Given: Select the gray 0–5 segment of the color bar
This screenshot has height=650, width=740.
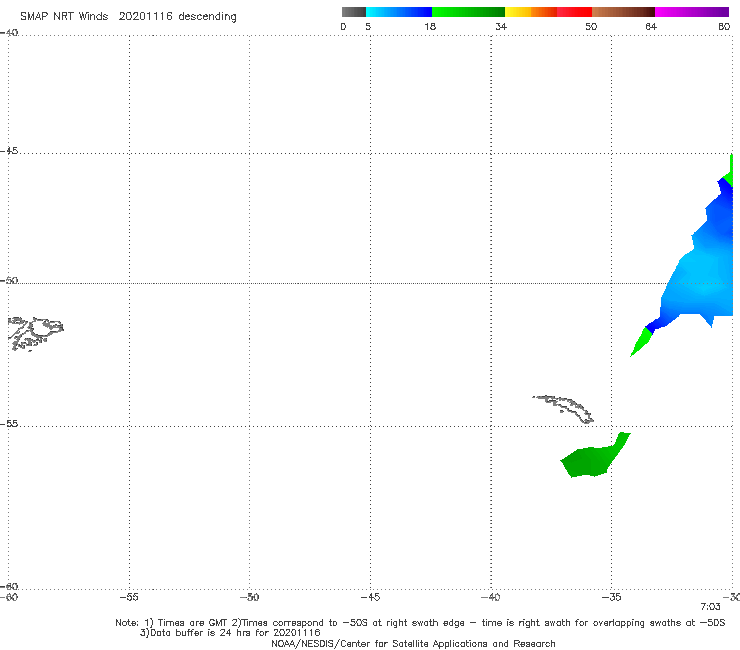Looking at the screenshot, I should [x=354, y=12].
